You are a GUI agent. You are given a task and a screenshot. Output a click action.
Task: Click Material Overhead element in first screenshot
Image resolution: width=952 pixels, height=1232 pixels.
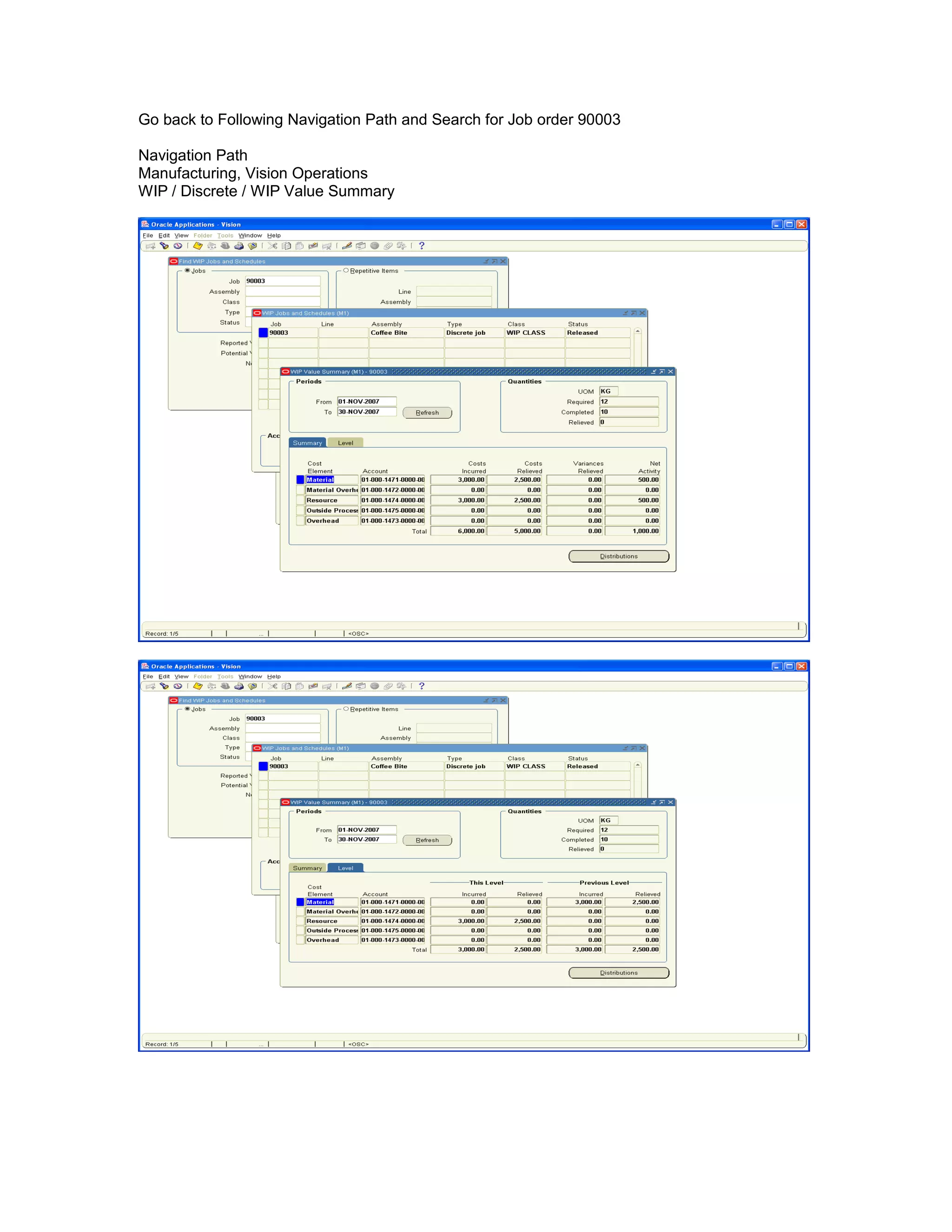pyautogui.click(x=331, y=490)
